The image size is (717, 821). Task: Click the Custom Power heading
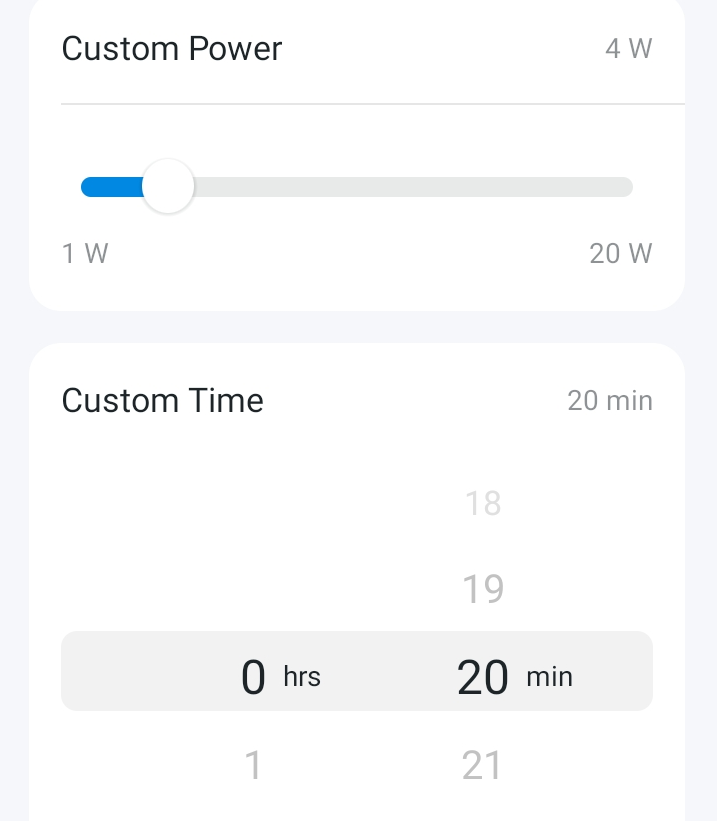coord(172,49)
